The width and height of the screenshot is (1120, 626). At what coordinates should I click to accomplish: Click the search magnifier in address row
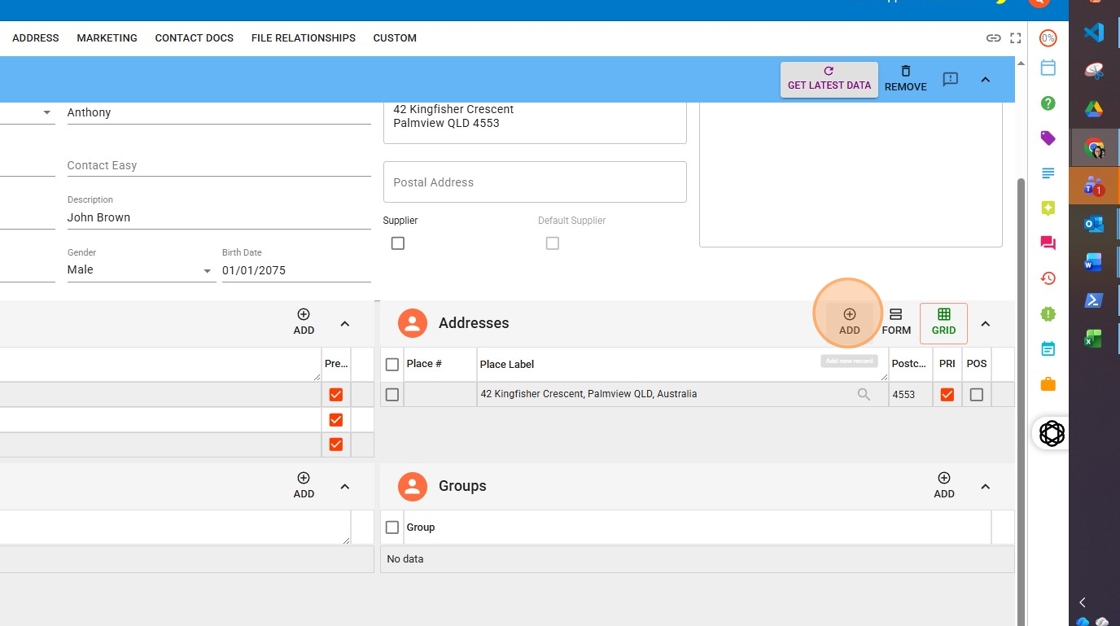[864, 395]
